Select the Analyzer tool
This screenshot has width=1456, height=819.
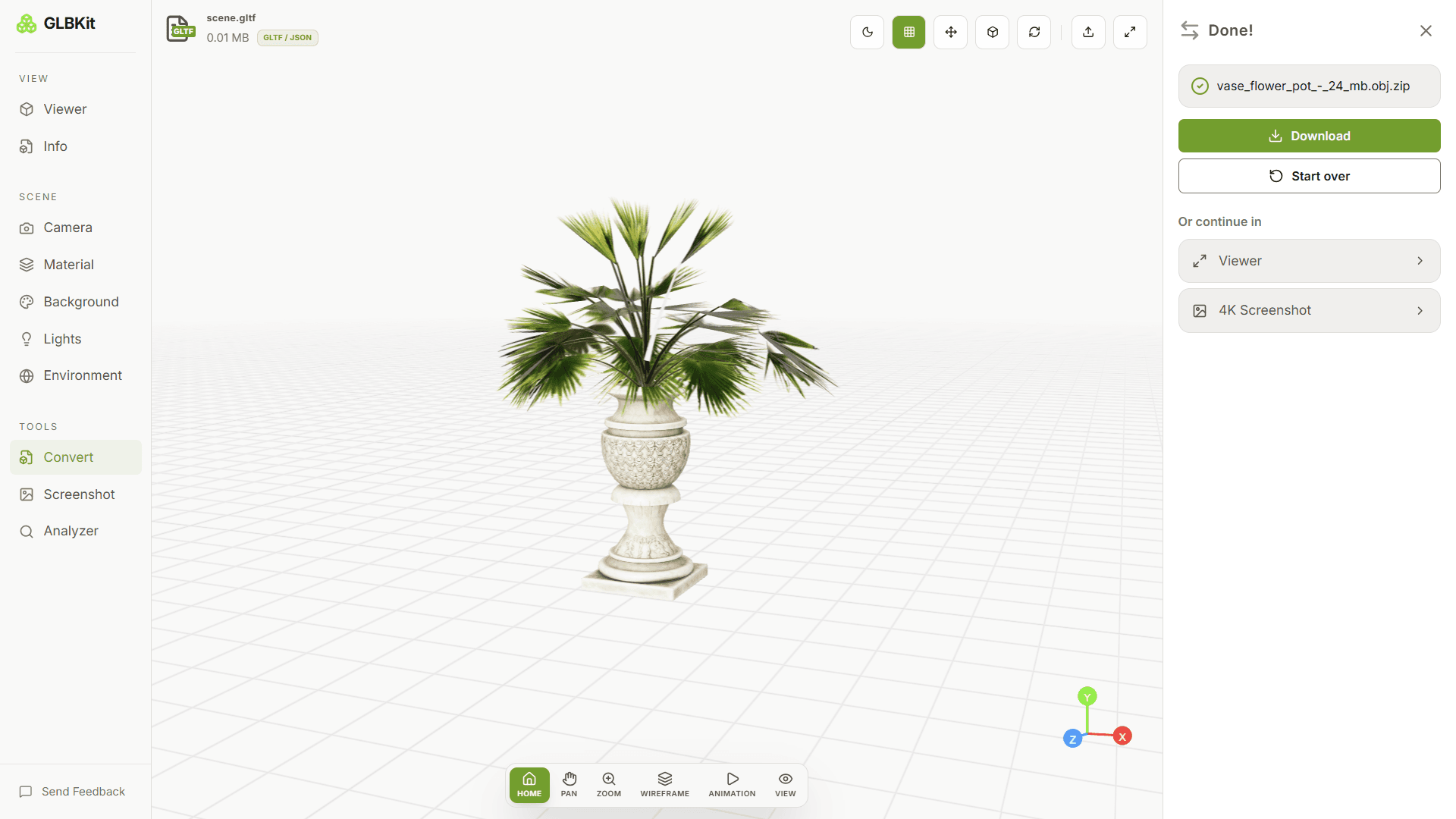pos(76,531)
